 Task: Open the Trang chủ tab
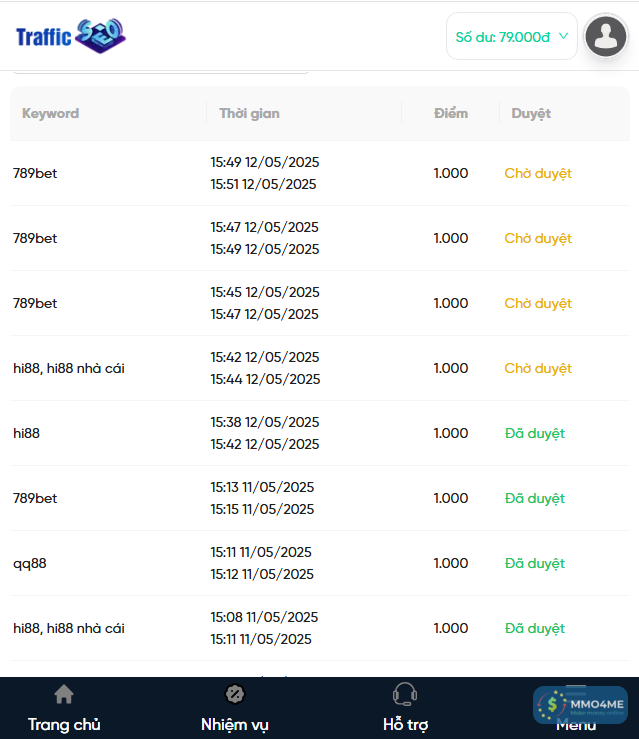(x=64, y=724)
